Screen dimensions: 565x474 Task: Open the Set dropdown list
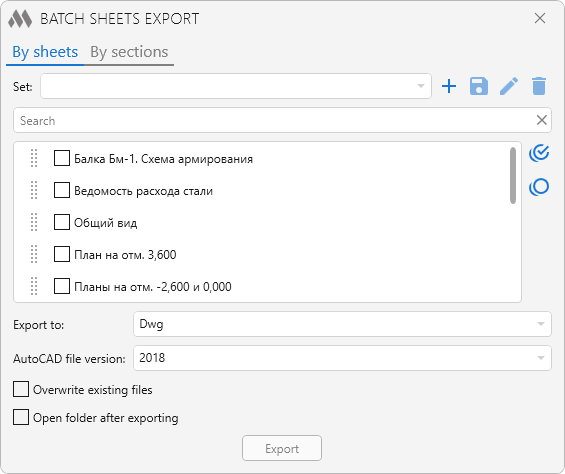coord(236,86)
